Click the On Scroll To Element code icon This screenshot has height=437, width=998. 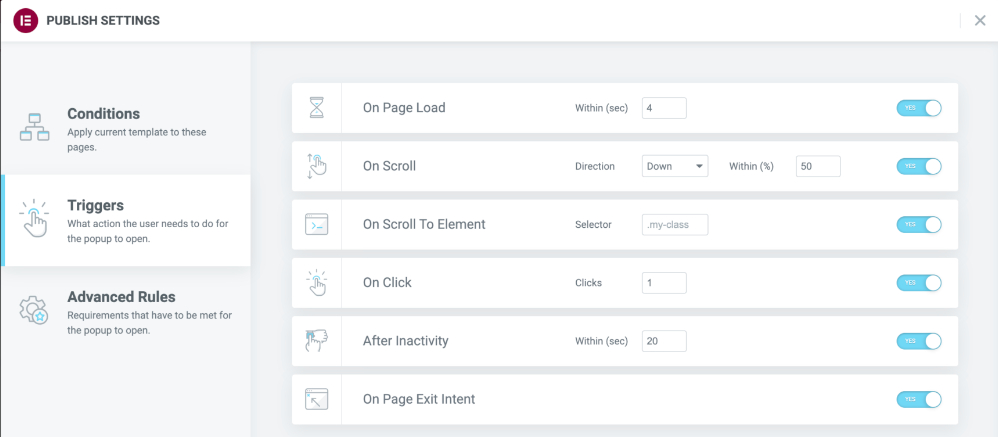pos(316,225)
